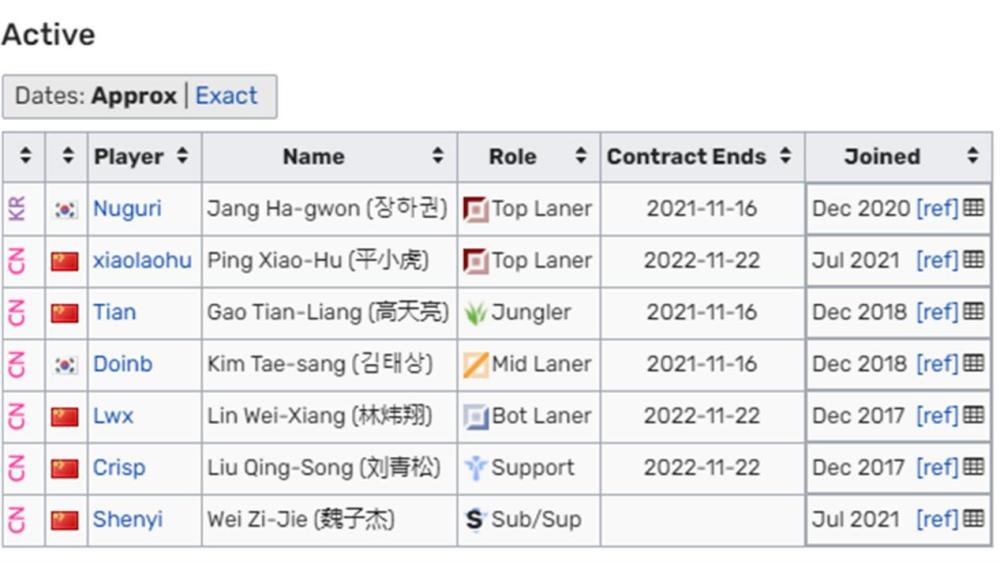
Task: Sort table by Name column
Action: pos(438,156)
